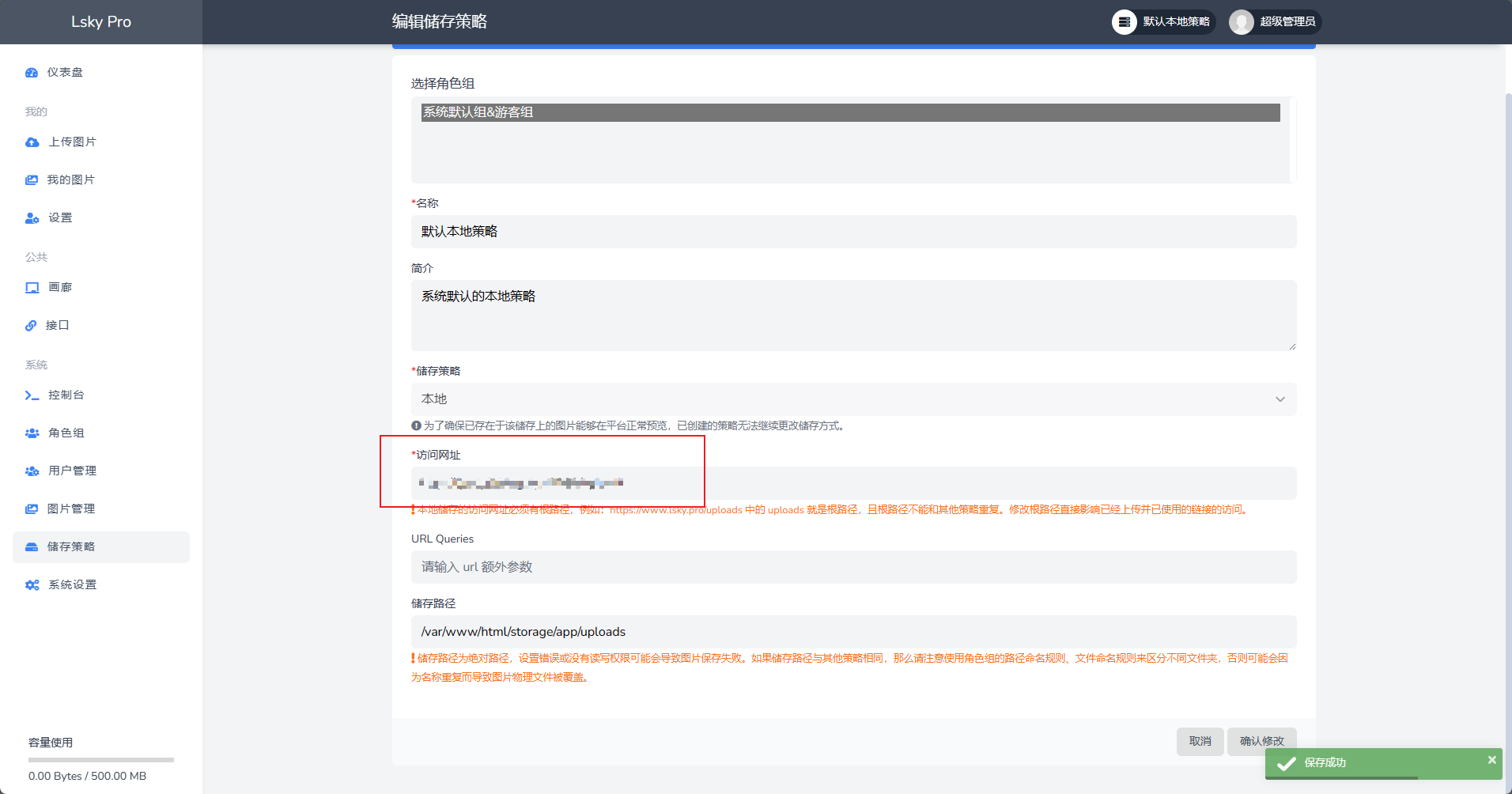Screen dimensions: 1512x794
Task: Click the image management icon
Action: point(32,509)
